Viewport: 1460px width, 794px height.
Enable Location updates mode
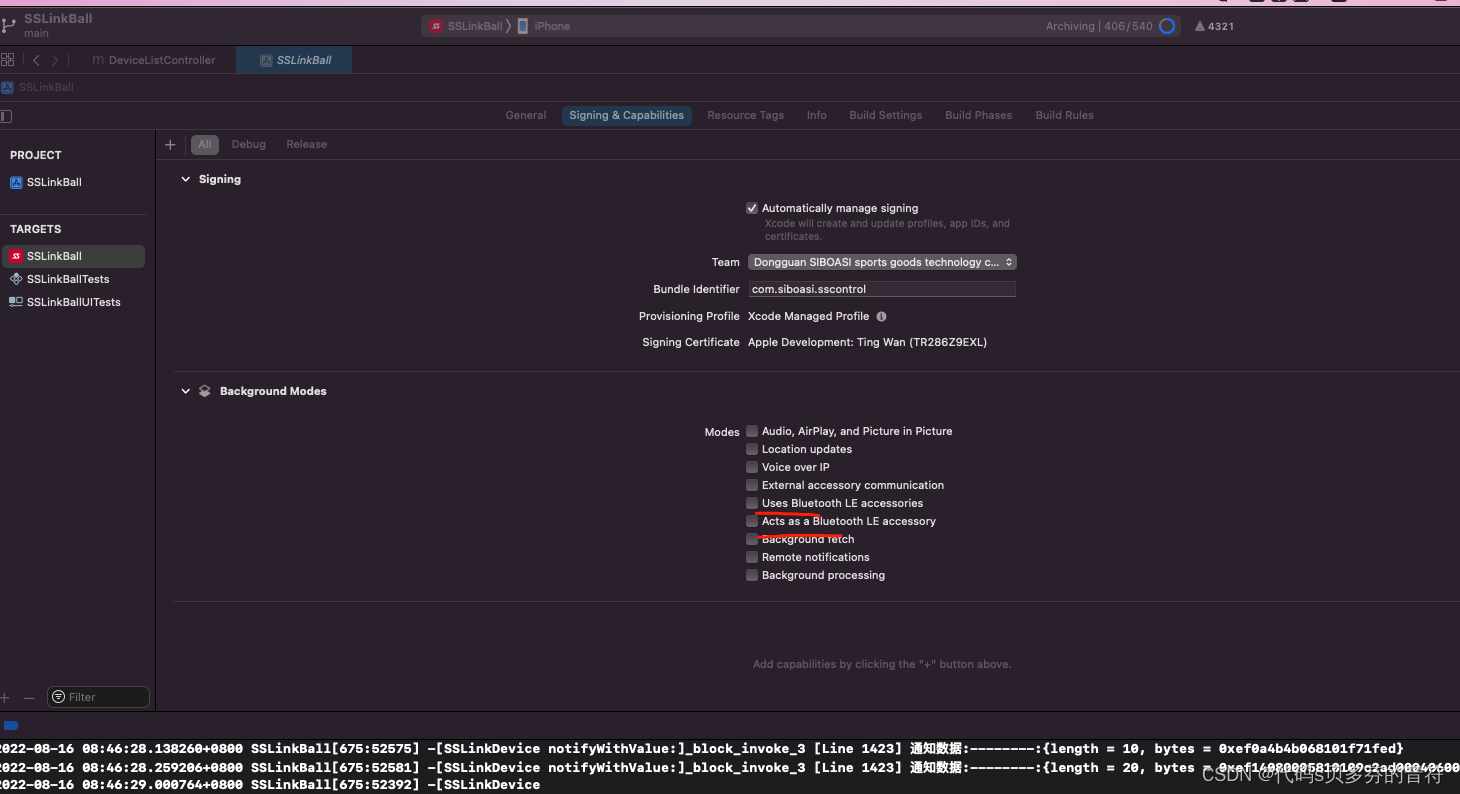point(752,449)
